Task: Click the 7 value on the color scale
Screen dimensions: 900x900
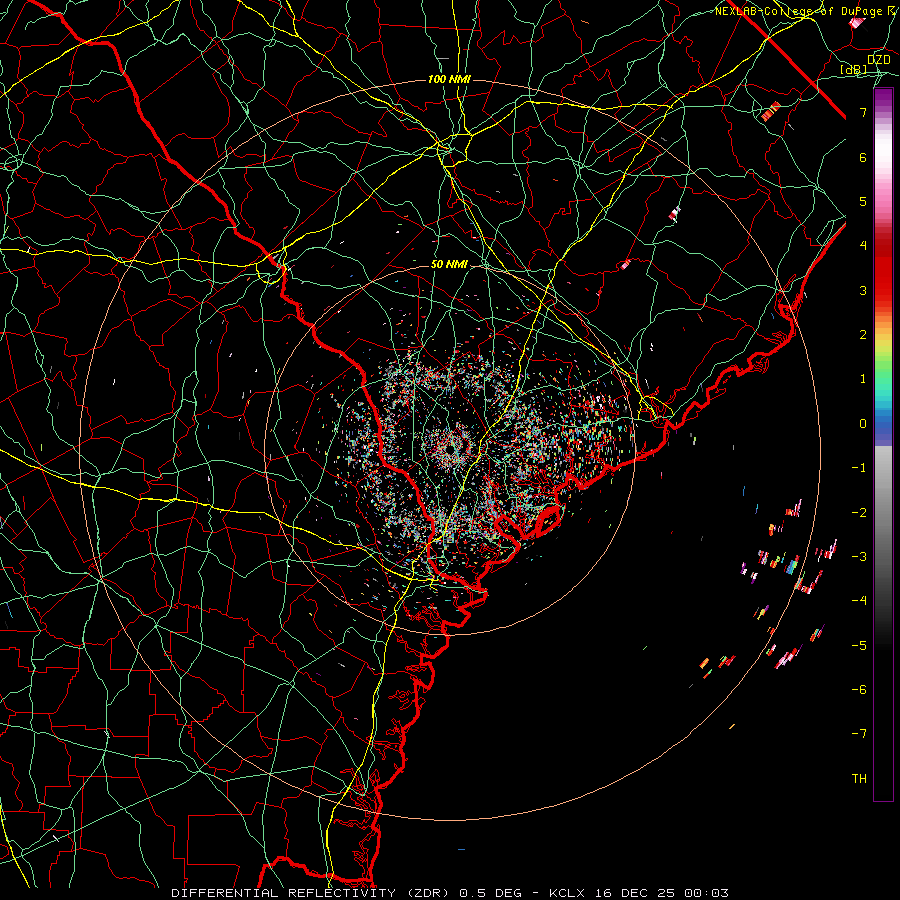Action: [863, 112]
